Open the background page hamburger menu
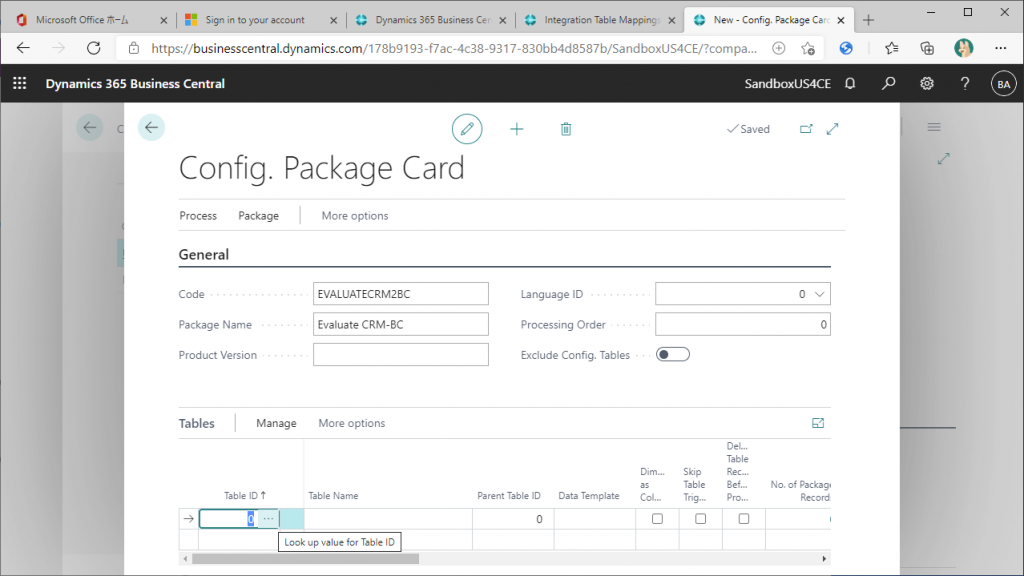 [934, 127]
